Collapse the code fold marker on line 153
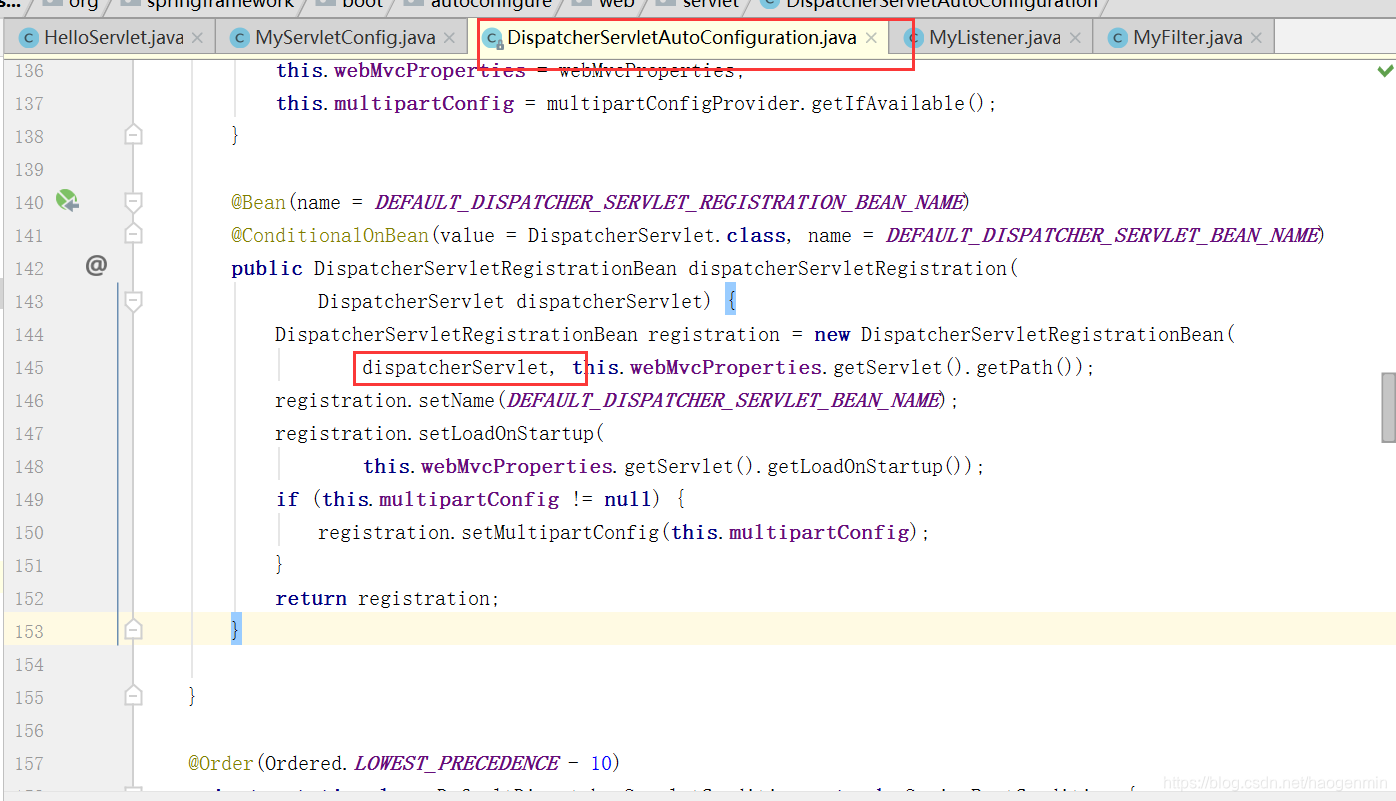The image size is (1396, 801). coord(133,629)
